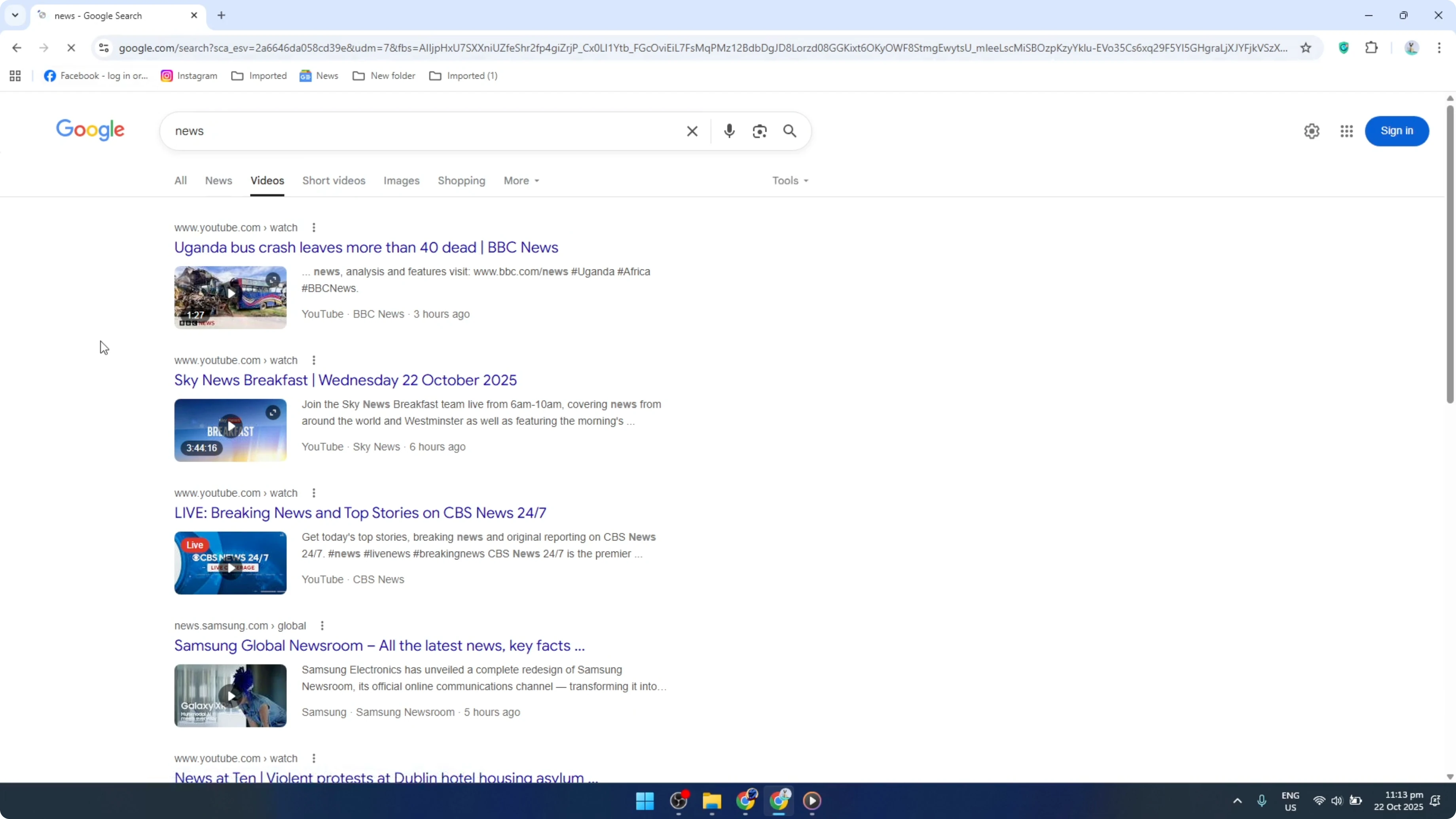The width and height of the screenshot is (1456, 819).
Task: Open the Chrome three-dot menu
Action: click(x=1439, y=48)
